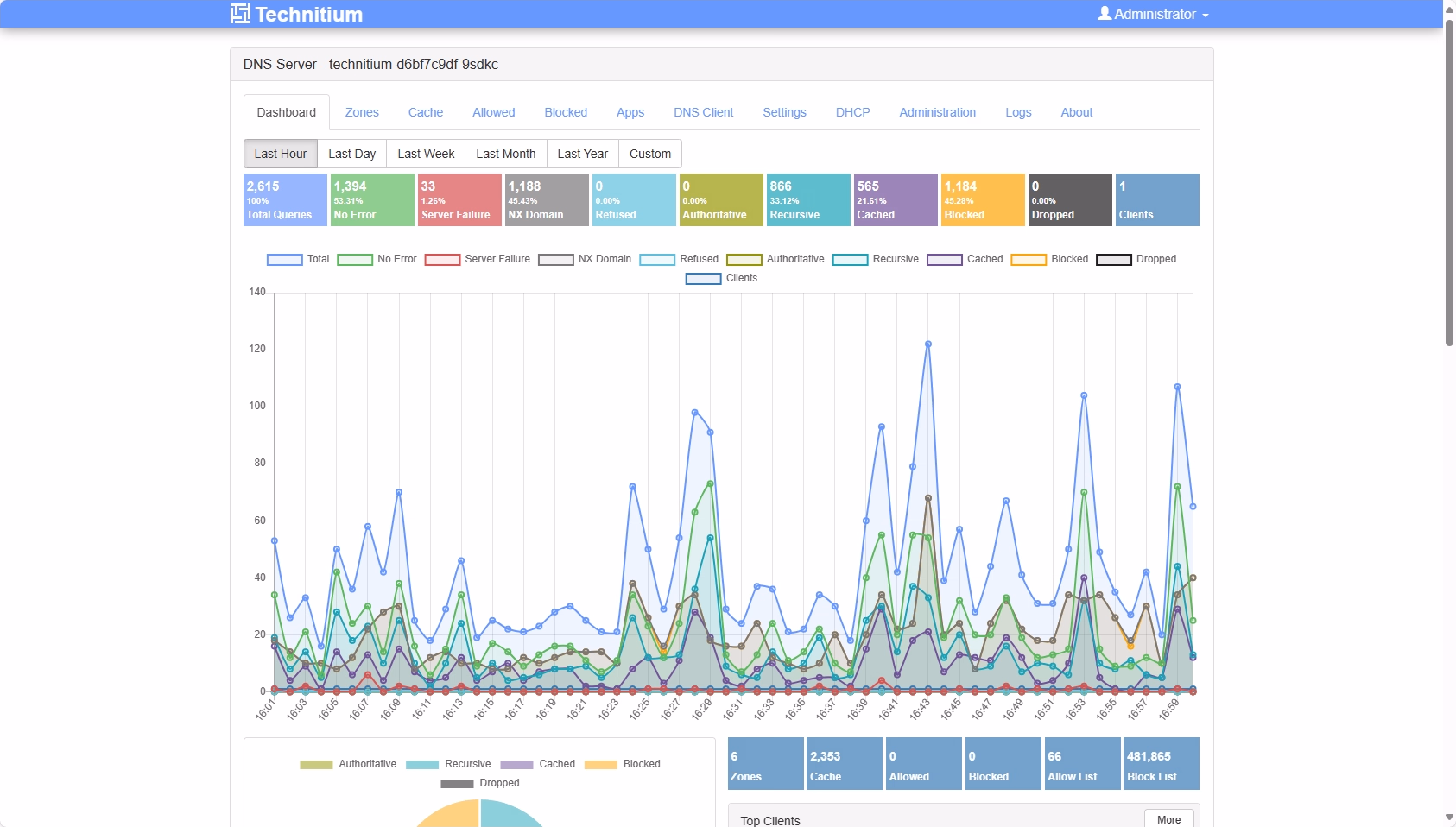This screenshot has height=827, width=1456.
Task: Open the Settings tab
Action: pos(784,112)
